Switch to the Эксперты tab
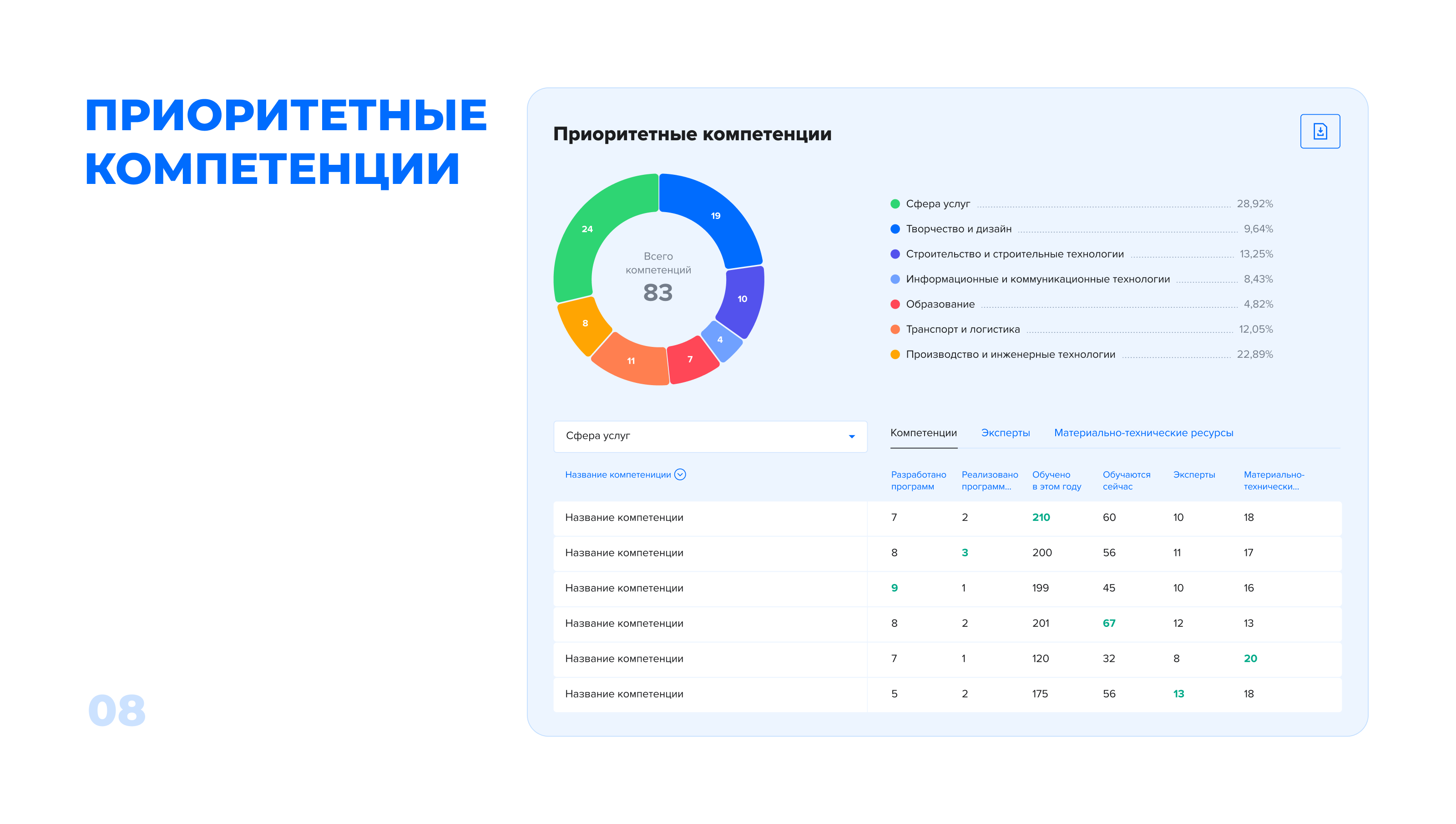 point(1006,432)
